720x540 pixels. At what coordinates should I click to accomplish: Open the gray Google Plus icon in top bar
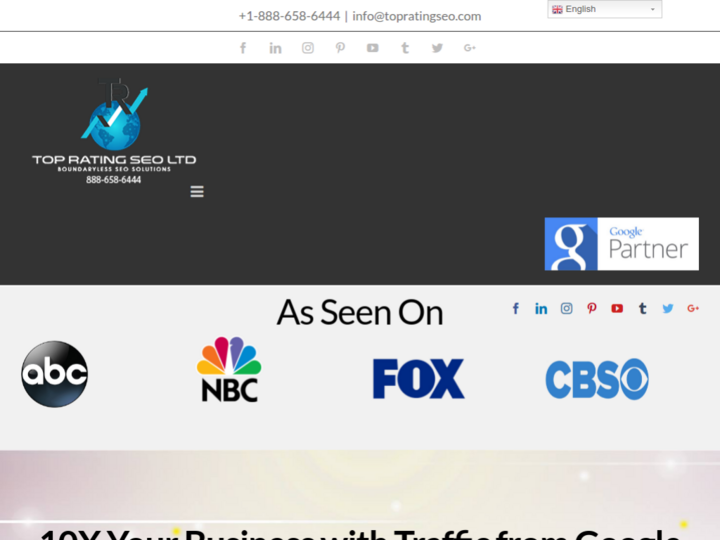(470, 48)
